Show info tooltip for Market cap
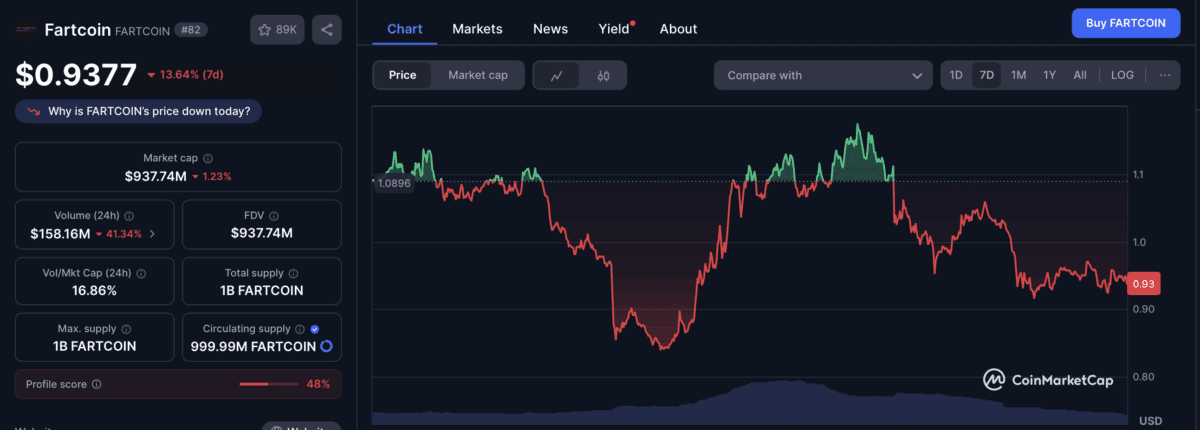The image size is (1200, 430). [208, 158]
